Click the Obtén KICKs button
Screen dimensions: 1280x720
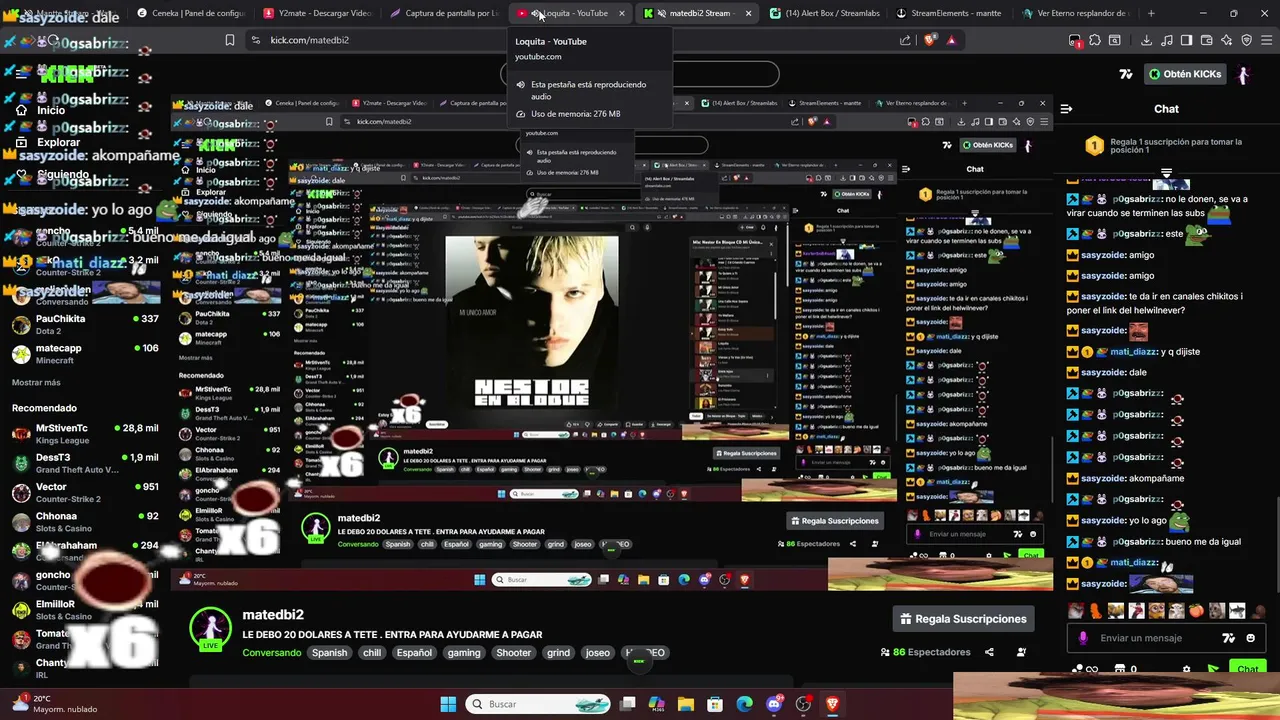coord(1185,74)
